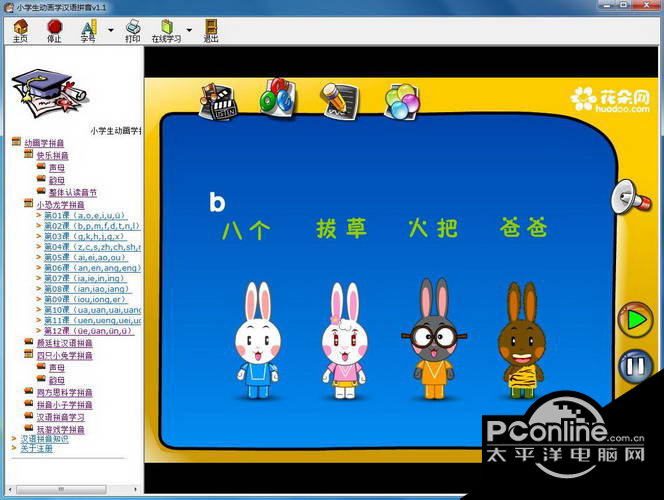Click the 退出 exit icon
Viewport: 664px width, 500px height.
tap(211, 30)
